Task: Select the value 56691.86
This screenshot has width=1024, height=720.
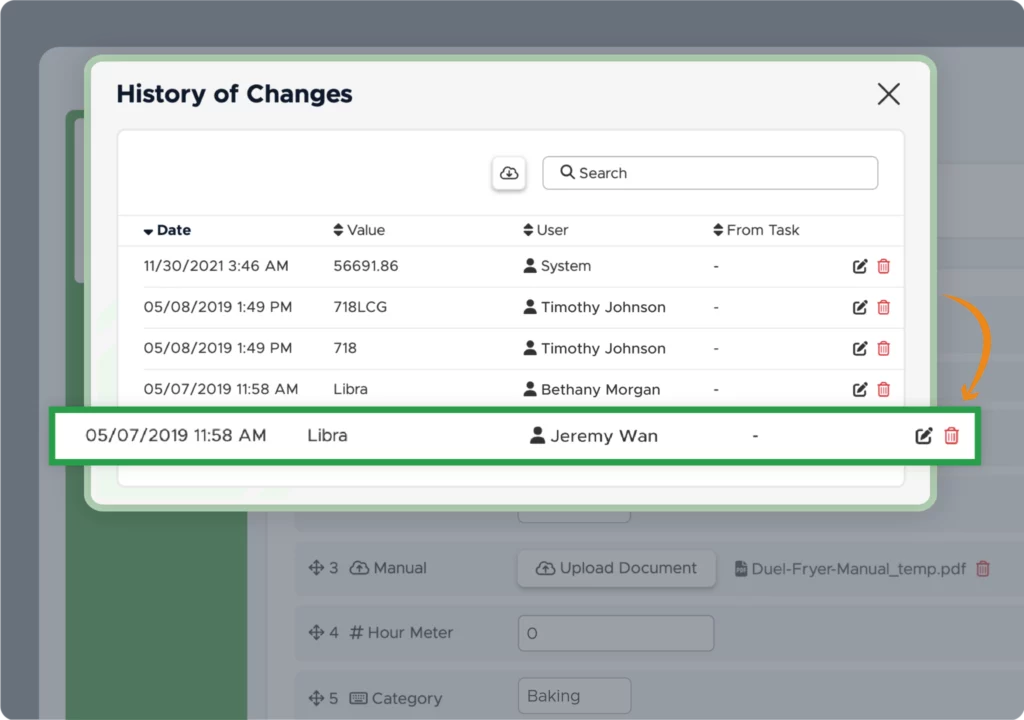Action: (x=366, y=266)
